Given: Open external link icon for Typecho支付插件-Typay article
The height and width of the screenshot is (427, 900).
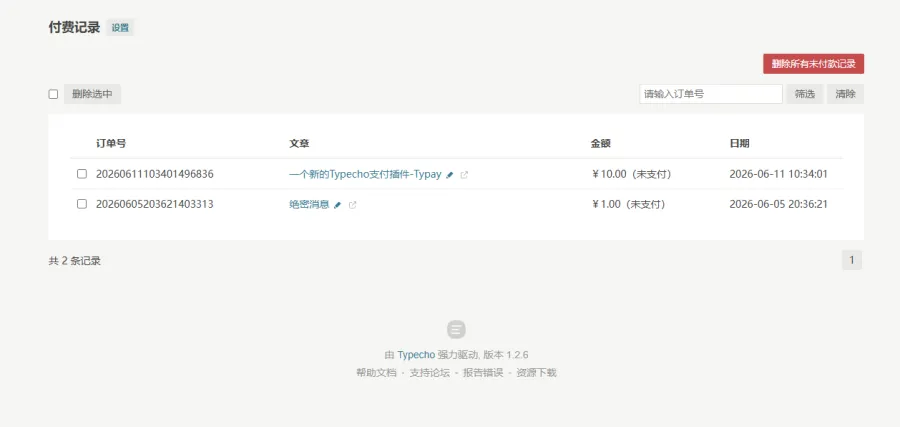Looking at the screenshot, I should [x=464, y=175].
